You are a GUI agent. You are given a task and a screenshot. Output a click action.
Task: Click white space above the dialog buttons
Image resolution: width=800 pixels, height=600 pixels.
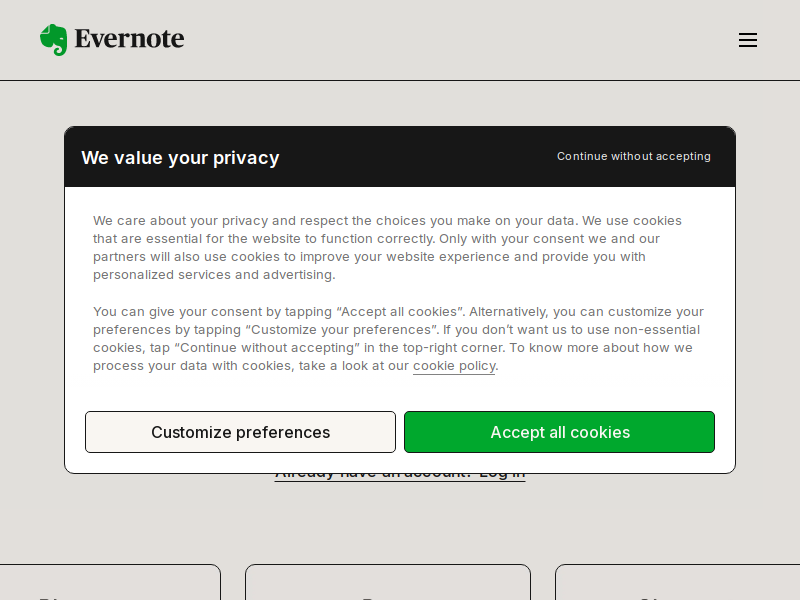pos(400,394)
